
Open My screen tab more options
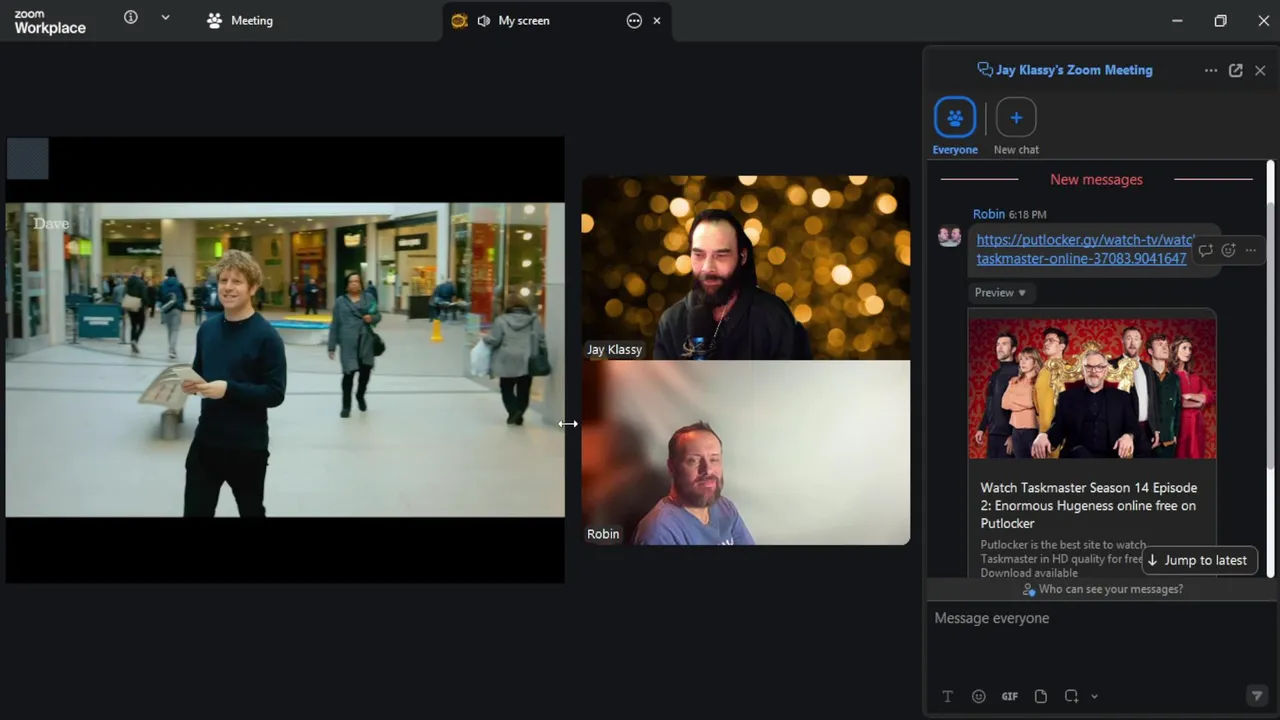634,20
